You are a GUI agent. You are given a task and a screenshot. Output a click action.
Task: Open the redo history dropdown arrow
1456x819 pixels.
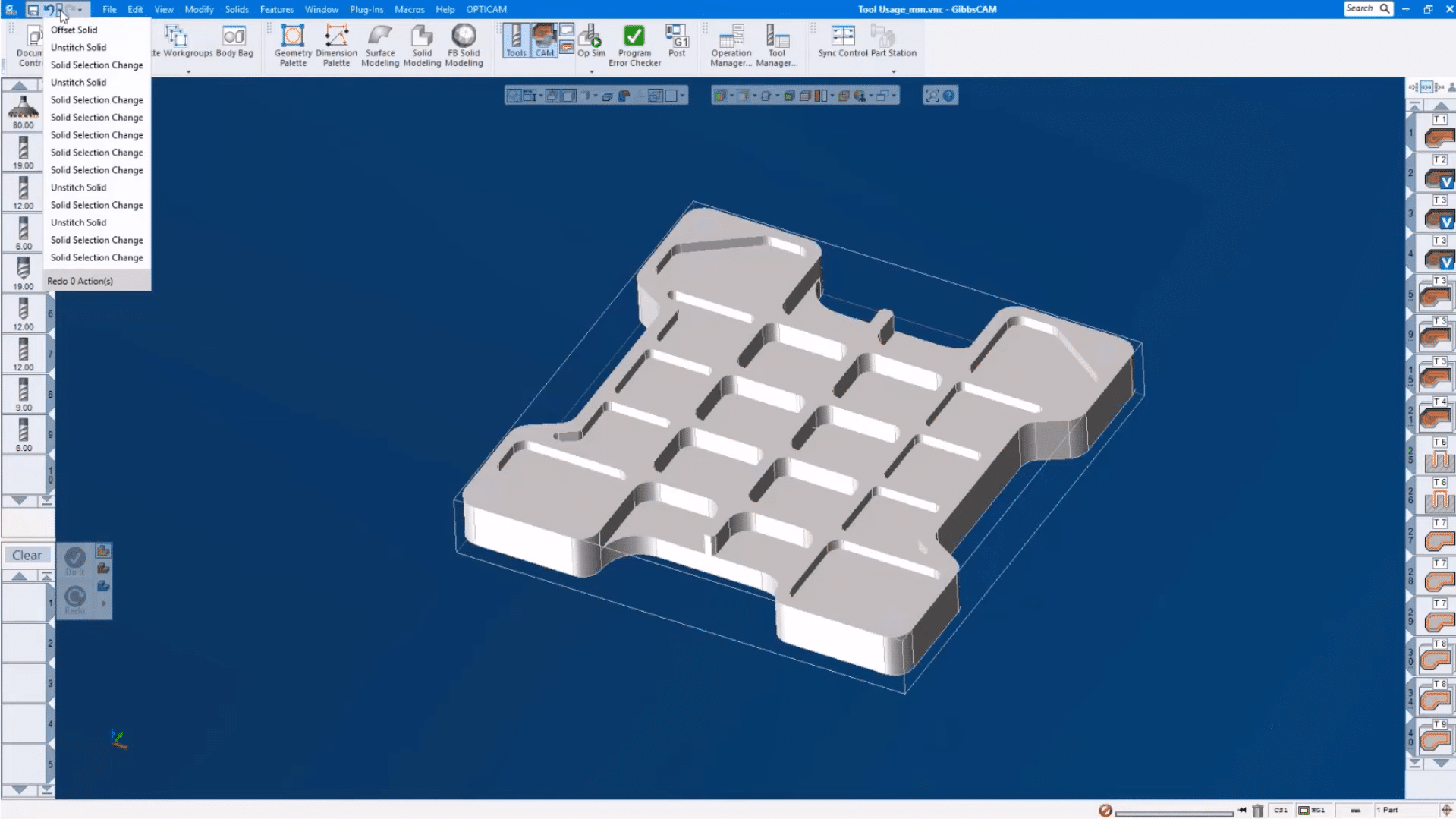pos(80,10)
